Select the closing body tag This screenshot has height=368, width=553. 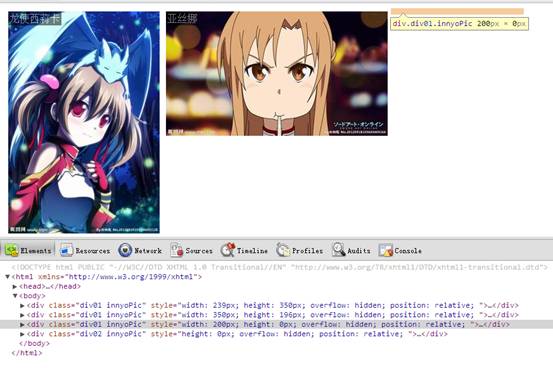34,344
